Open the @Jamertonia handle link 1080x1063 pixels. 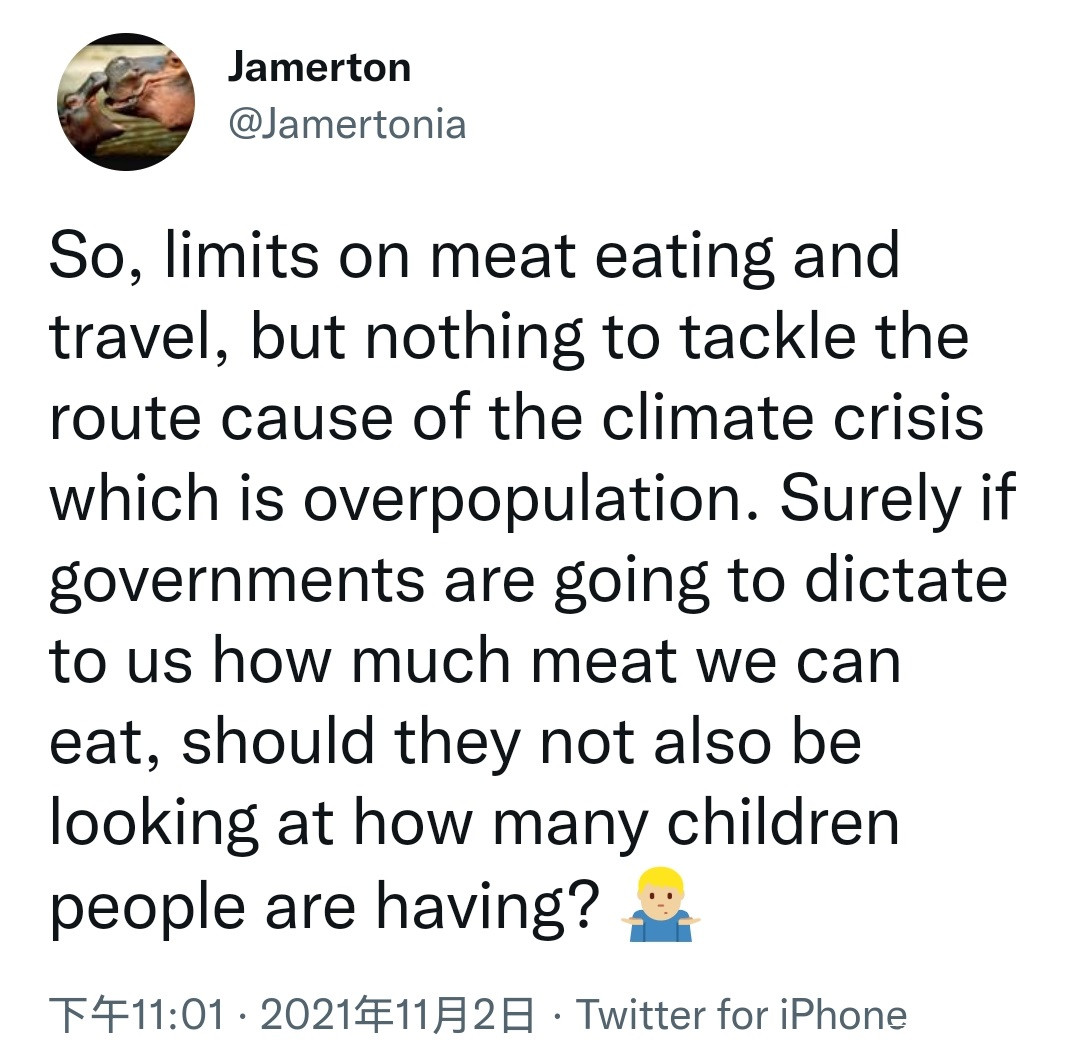coord(346,125)
